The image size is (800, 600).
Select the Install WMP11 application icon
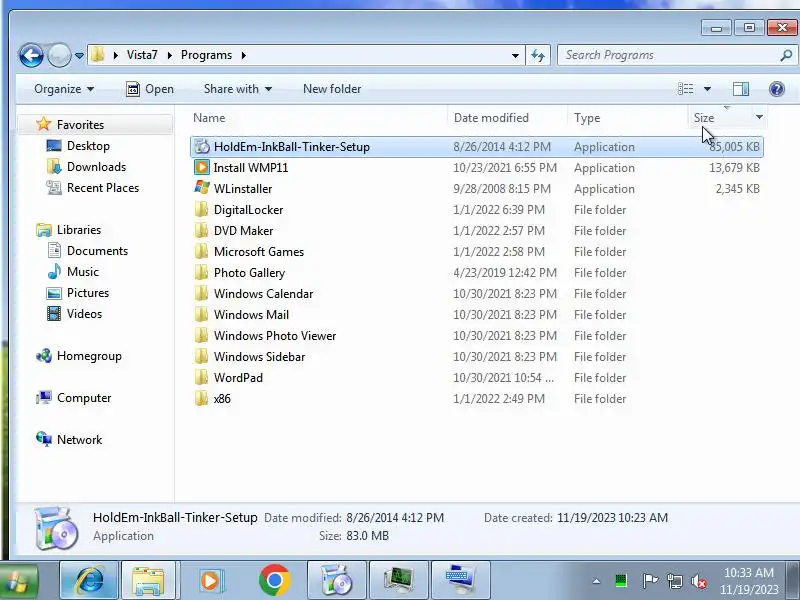click(x=202, y=168)
